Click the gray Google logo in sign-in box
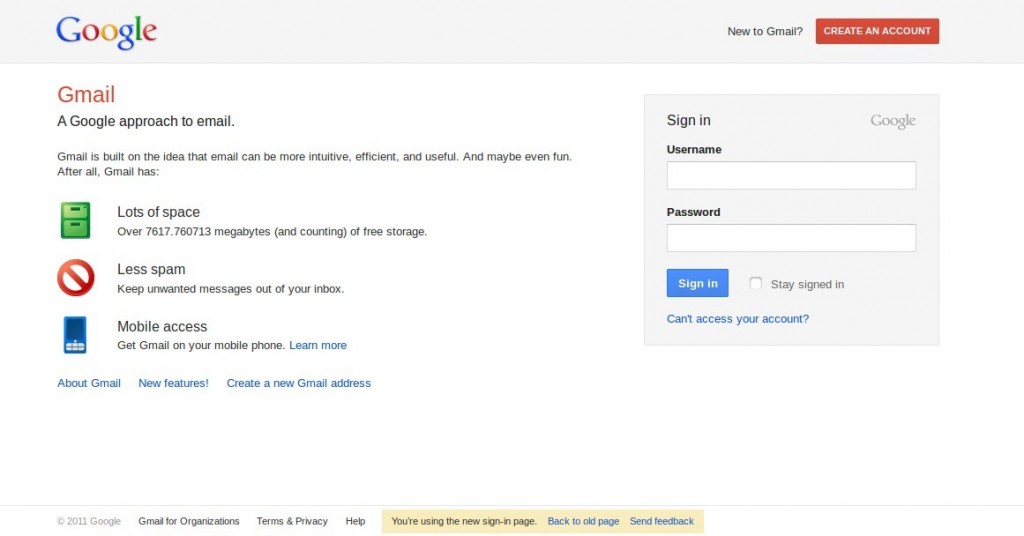This screenshot has width=1024, height=536. pos(893,121)
